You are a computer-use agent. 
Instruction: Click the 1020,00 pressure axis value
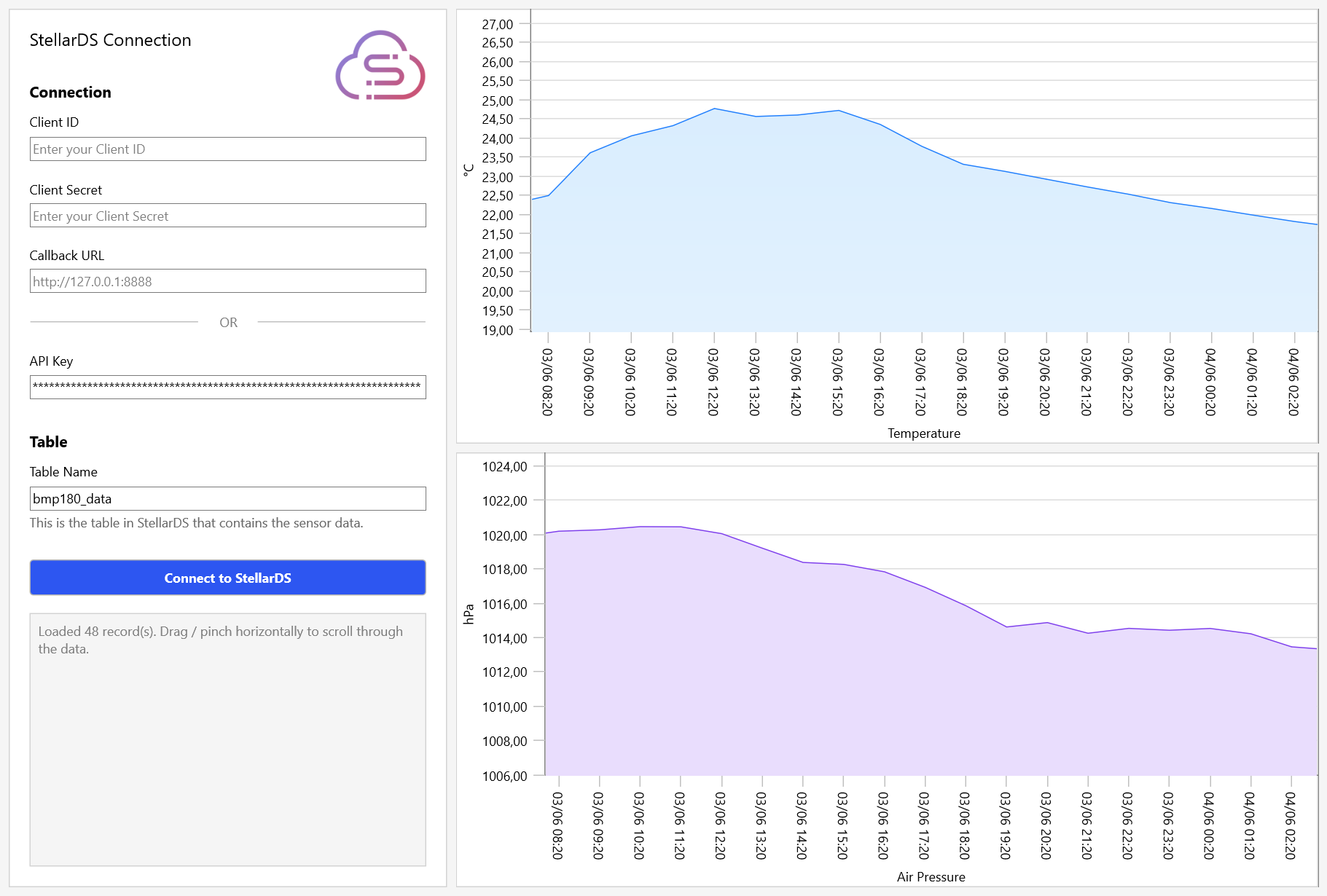point(505,535)
